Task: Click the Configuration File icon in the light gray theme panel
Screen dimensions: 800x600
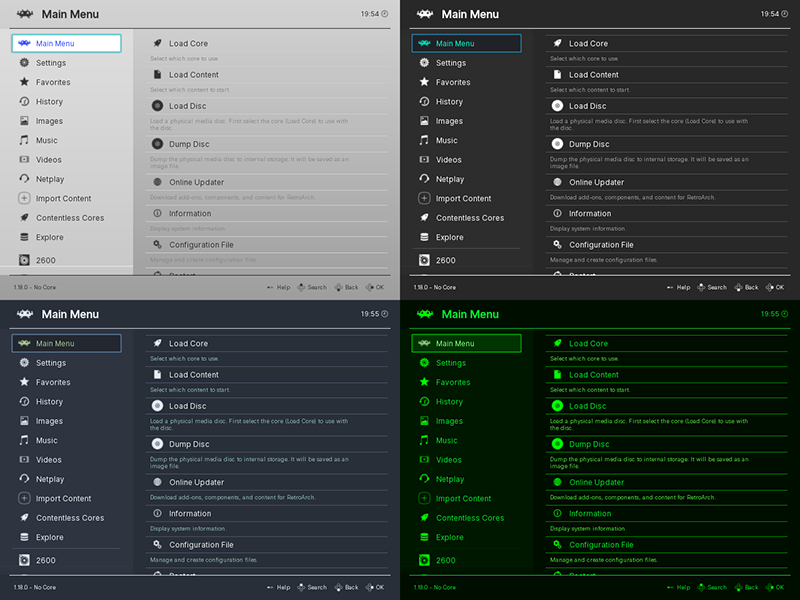Action: (158, 244)
